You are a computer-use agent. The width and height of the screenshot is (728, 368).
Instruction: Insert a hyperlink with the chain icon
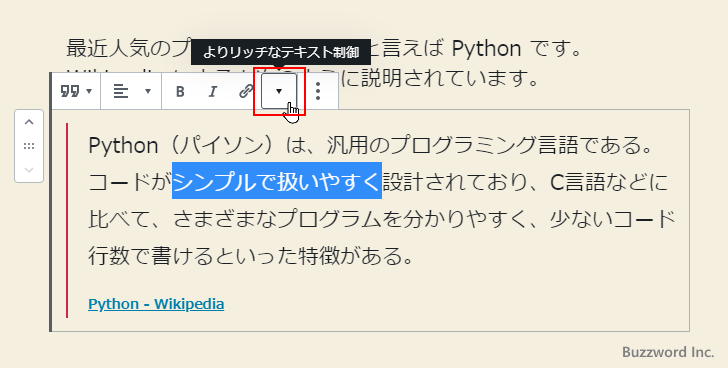246,91
